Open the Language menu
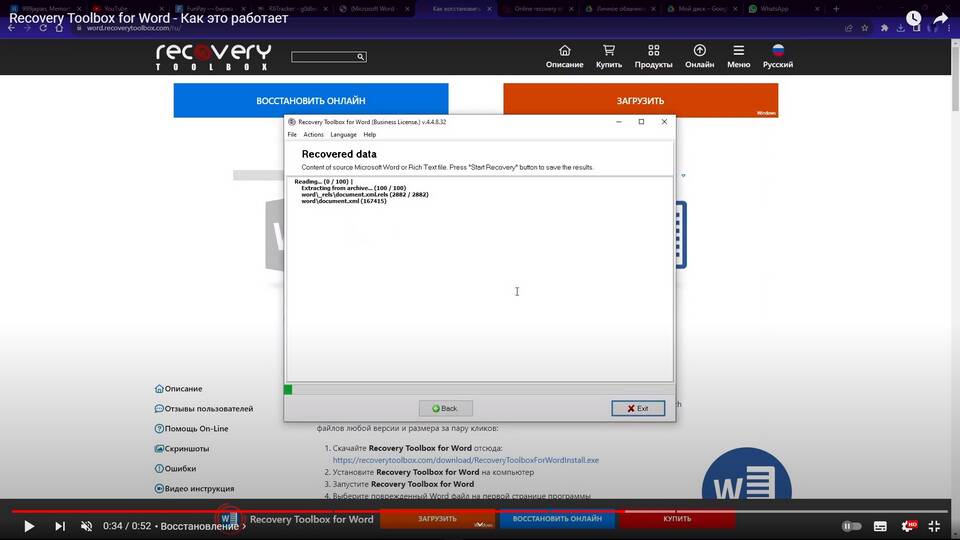The height and width of the screenshot is (540, 960). pos(343,134)
